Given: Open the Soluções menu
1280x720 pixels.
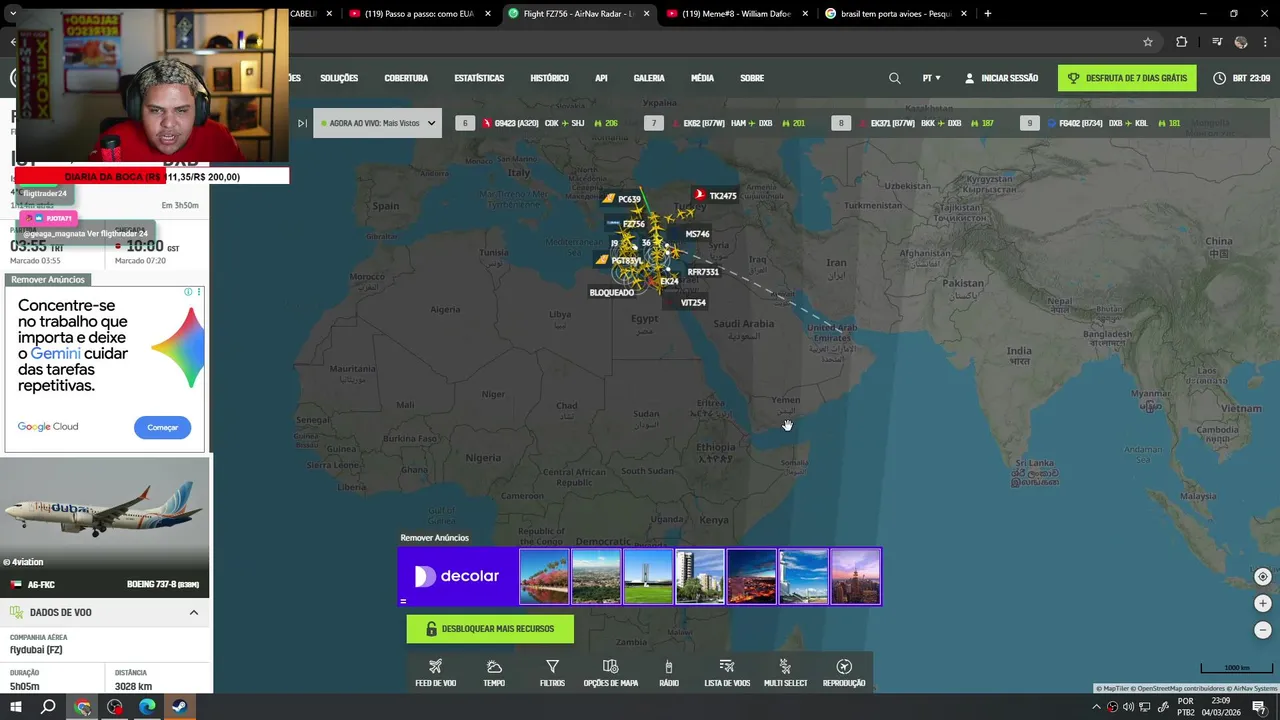Looking at the screenshot, I should [339, 78].
